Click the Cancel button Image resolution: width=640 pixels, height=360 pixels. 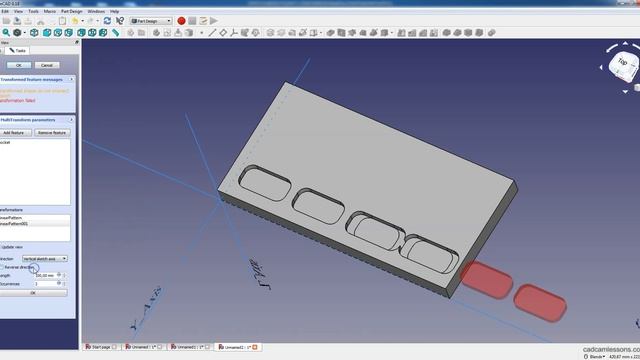tap(47, 65)
